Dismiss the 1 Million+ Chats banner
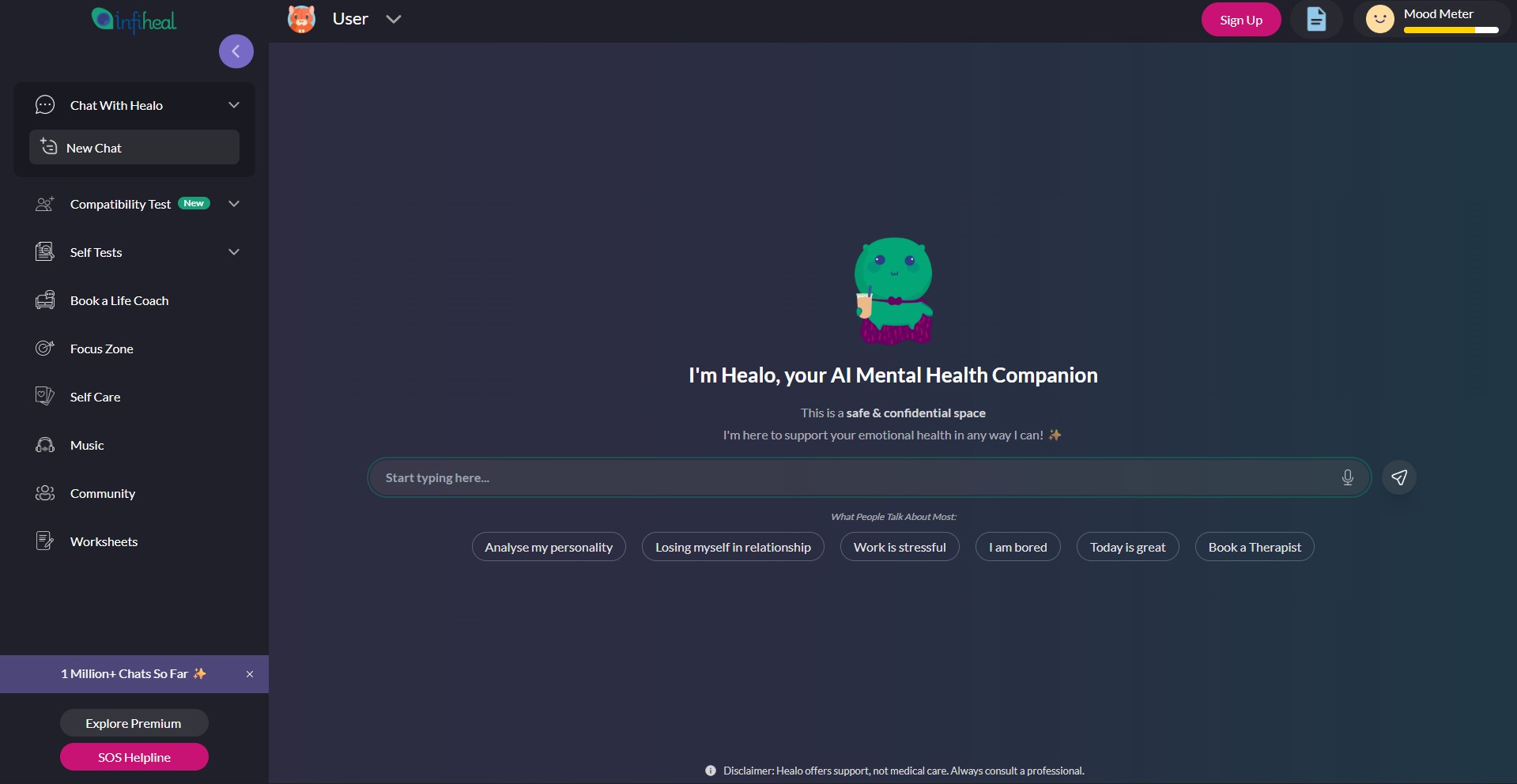The width and height of the screenshot is (1517, 784). click(x=250, y=674)
